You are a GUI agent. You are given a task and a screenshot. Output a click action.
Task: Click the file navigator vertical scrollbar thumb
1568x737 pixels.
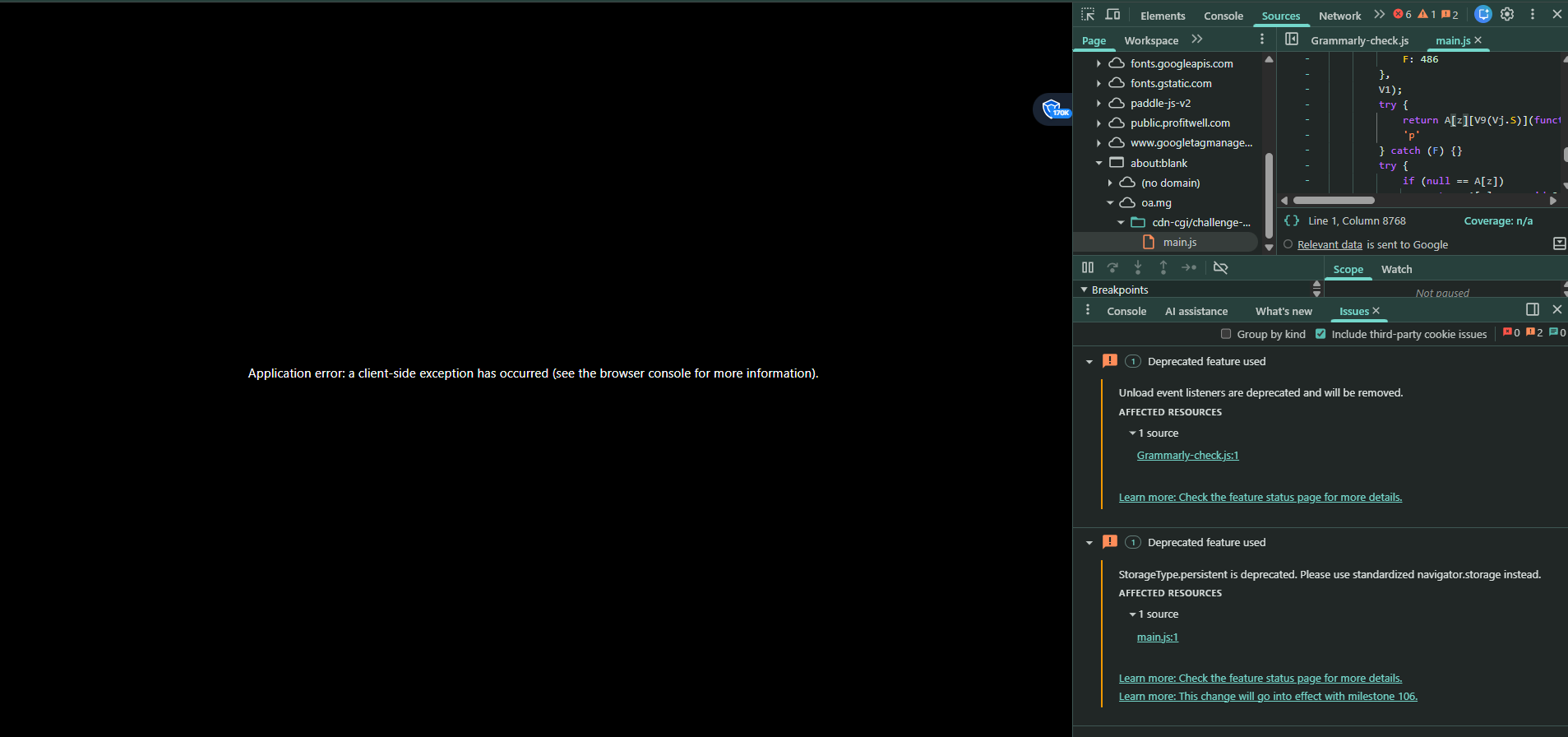pos(1269,196)
